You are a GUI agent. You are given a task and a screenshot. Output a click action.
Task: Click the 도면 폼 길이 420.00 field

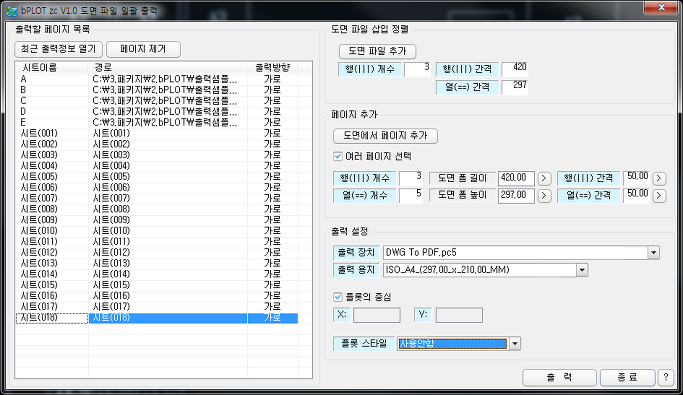coord(516,178)
